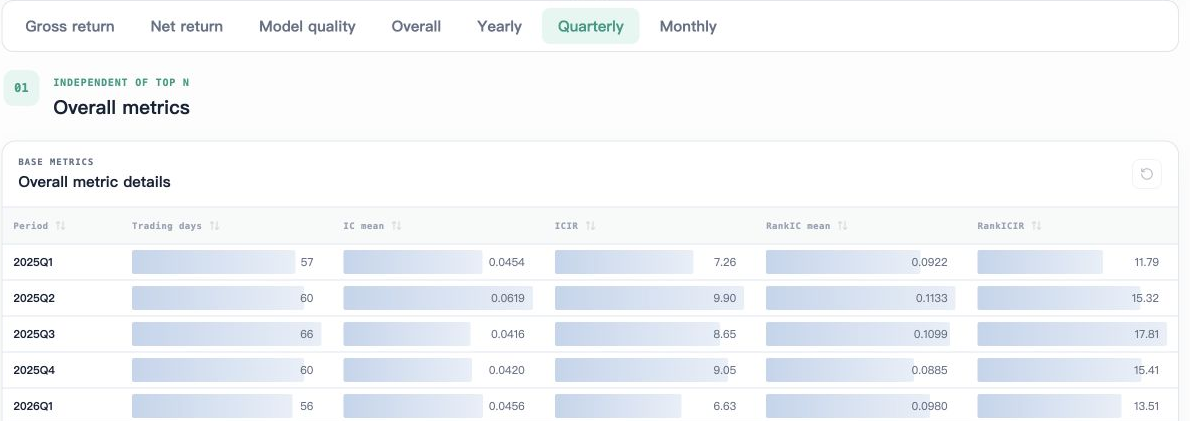Click RankIC mean value 0.1133

click(x=931, y=298)
